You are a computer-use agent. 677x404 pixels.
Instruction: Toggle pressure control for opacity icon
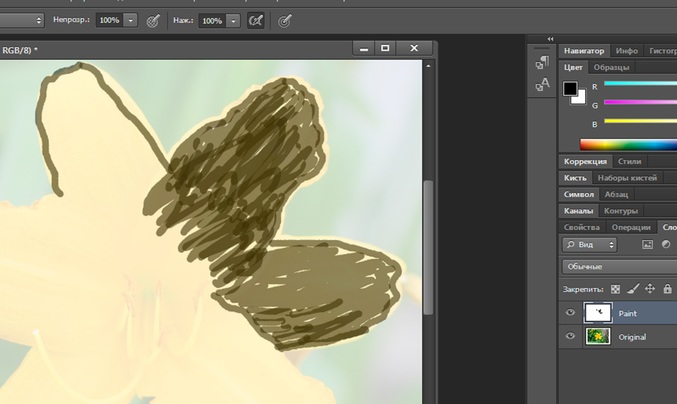[x=153, y=20]
